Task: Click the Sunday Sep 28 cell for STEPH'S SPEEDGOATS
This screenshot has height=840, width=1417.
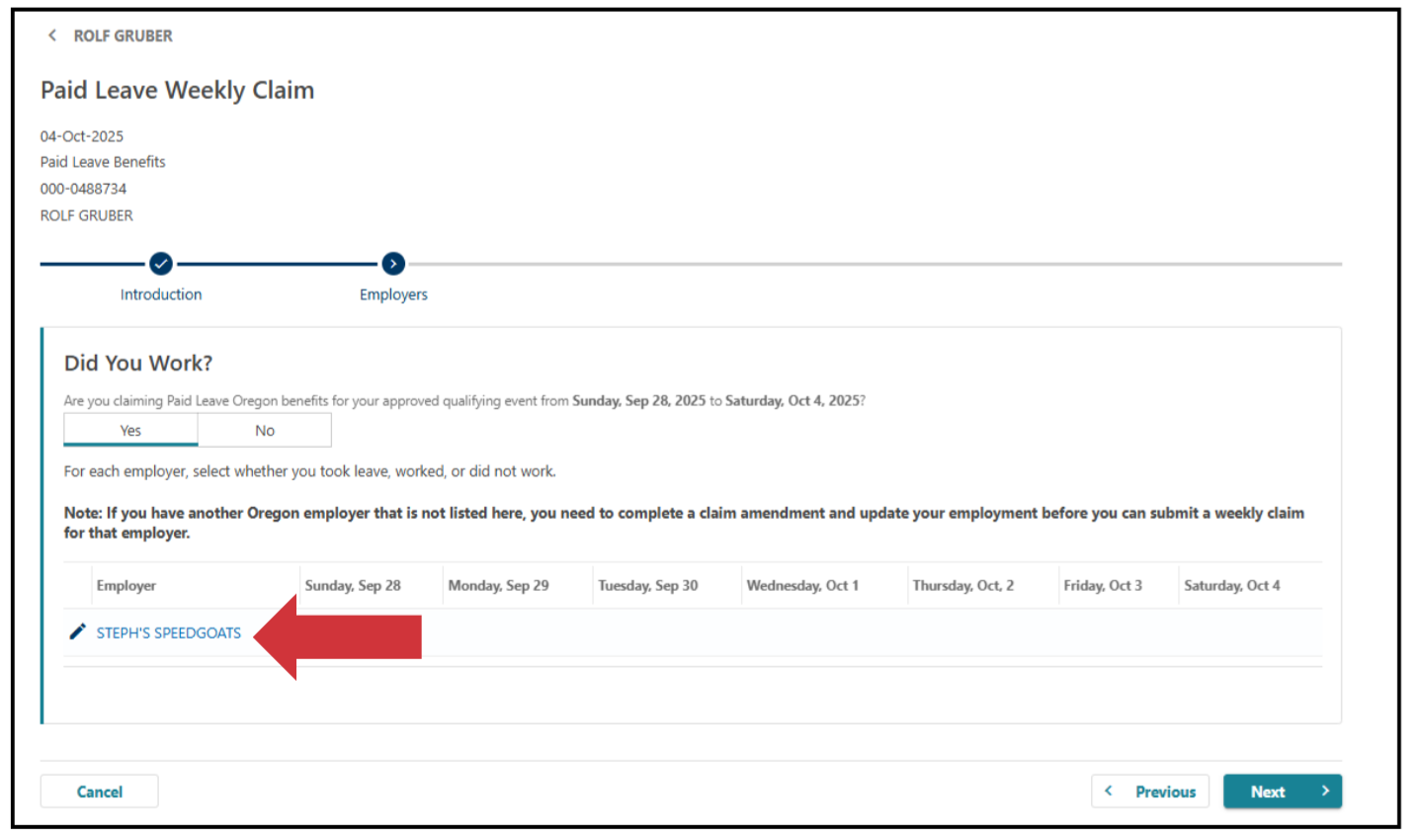Action: point(370,633)
